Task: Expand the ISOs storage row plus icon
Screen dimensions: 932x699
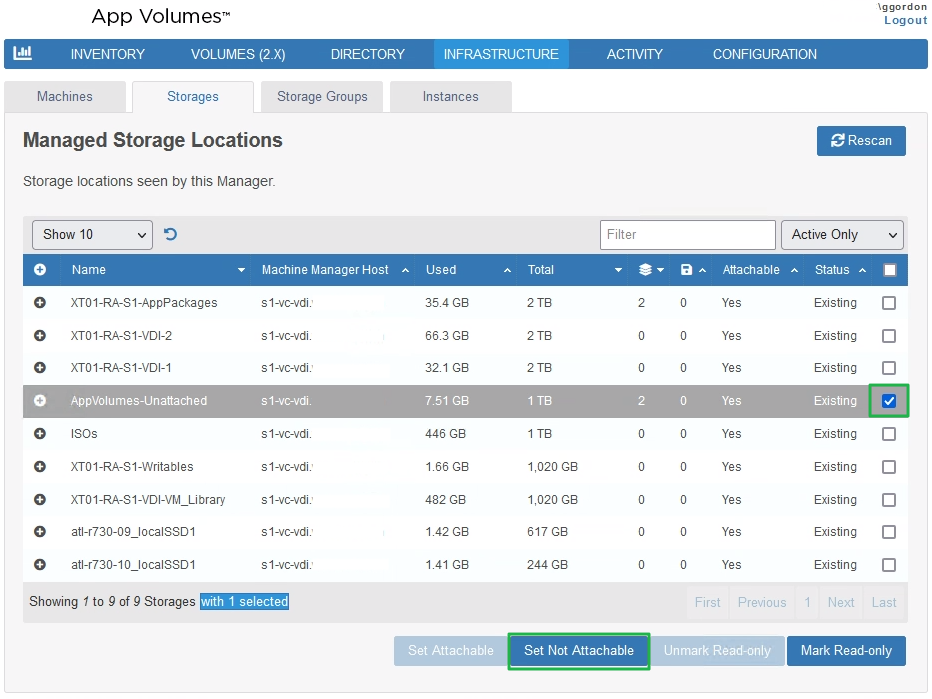Action: 39,433
